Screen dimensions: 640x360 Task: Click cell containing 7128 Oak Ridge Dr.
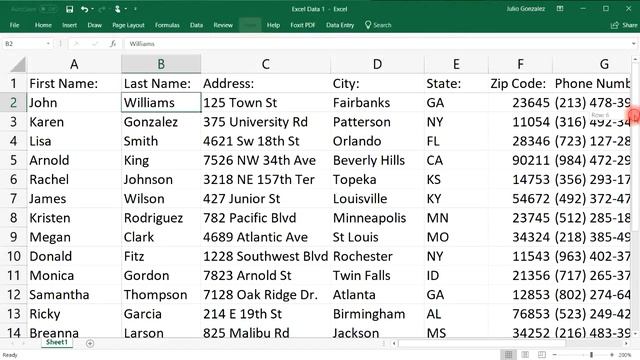click(x=265, y=295)
